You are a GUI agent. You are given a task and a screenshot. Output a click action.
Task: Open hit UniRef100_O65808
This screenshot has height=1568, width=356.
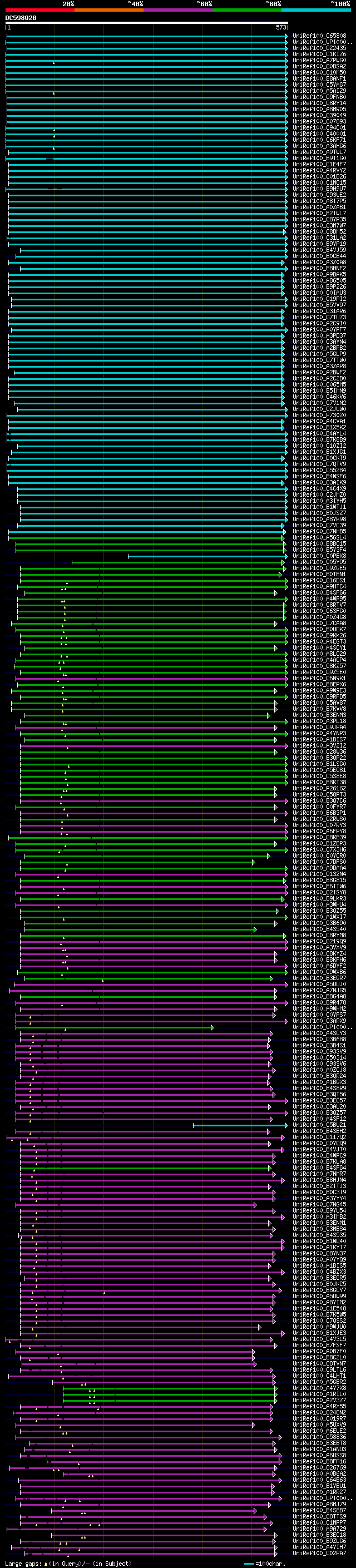click(319, 36)
